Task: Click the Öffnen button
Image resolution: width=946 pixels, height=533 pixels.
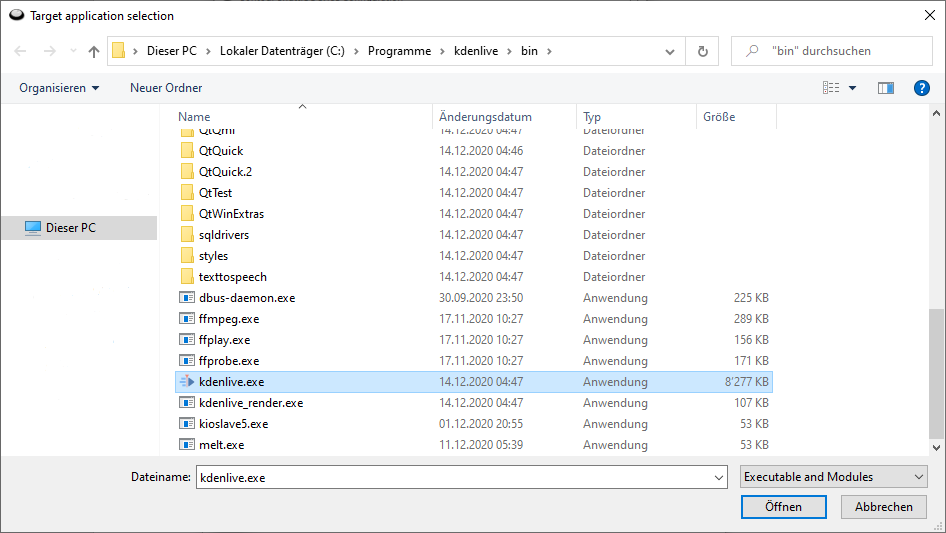Action: tap(783, 507)
